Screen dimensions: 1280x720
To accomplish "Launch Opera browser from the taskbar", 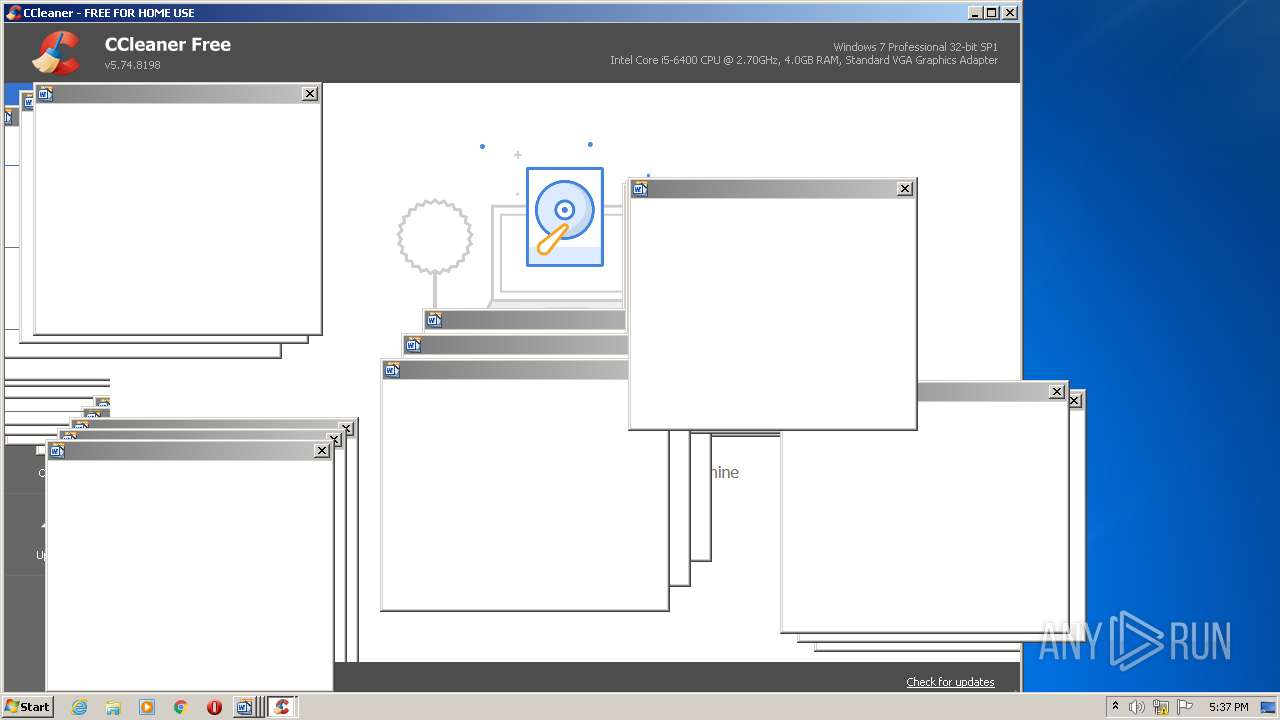I will pyautogui.click(x=214, y=707).
